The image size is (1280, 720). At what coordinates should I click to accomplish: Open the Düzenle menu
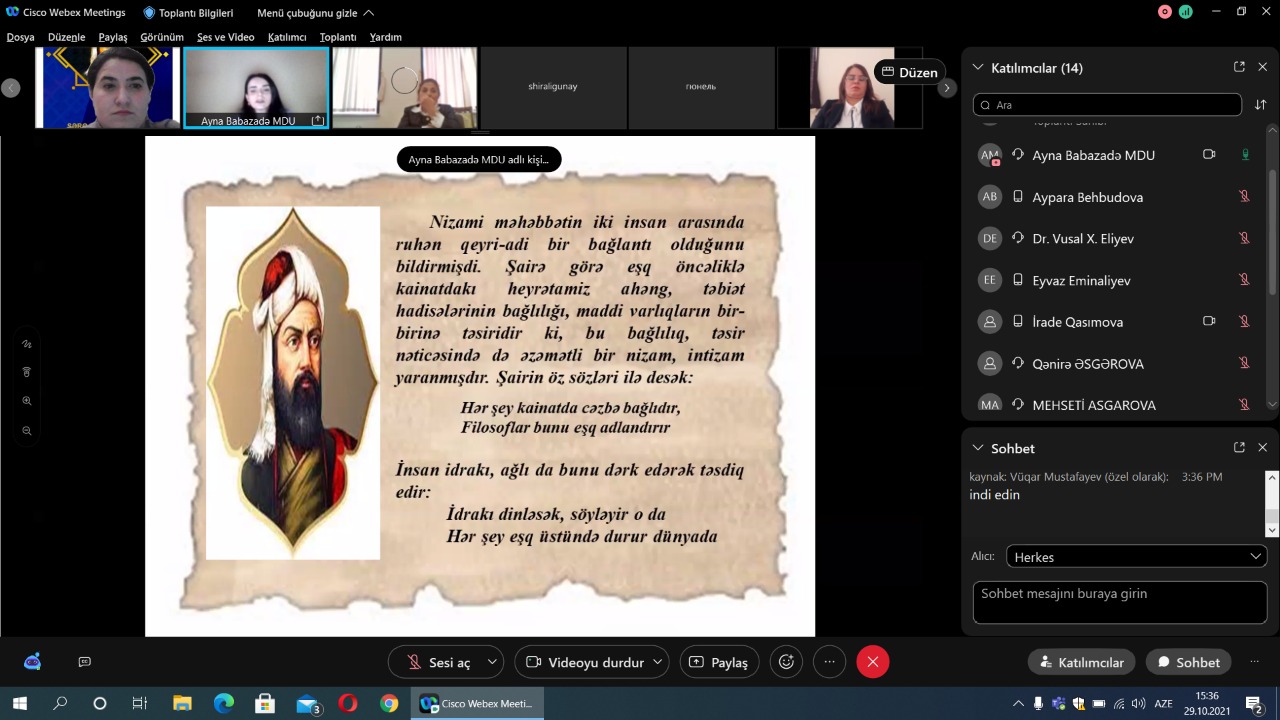[67, 37]
